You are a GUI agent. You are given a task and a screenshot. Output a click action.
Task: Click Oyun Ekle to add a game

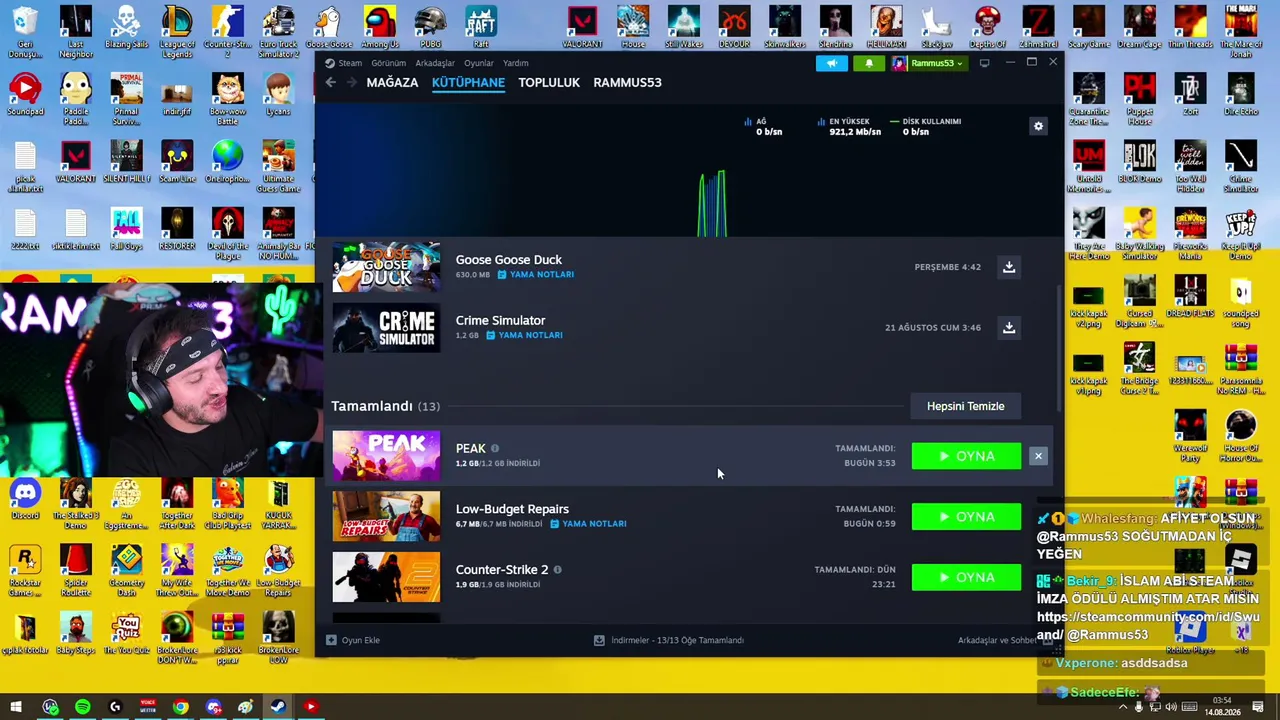click(x=354, y=640)
